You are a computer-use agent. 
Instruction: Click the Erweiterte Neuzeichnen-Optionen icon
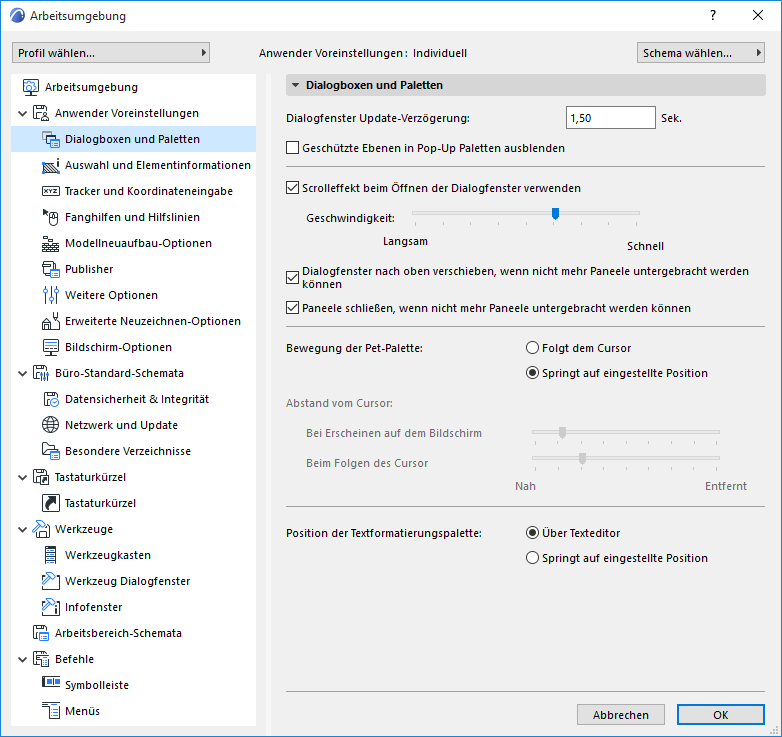click(51, 321)
